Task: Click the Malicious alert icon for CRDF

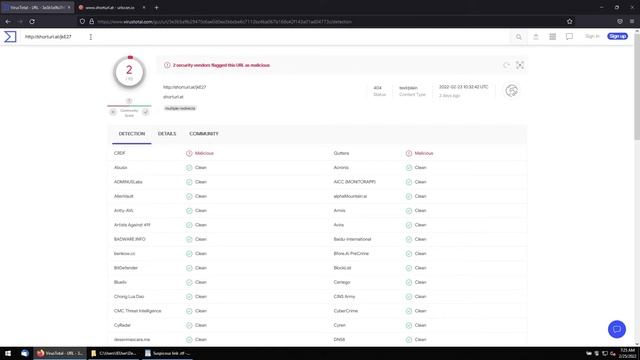Action: (x=189, y=153)
